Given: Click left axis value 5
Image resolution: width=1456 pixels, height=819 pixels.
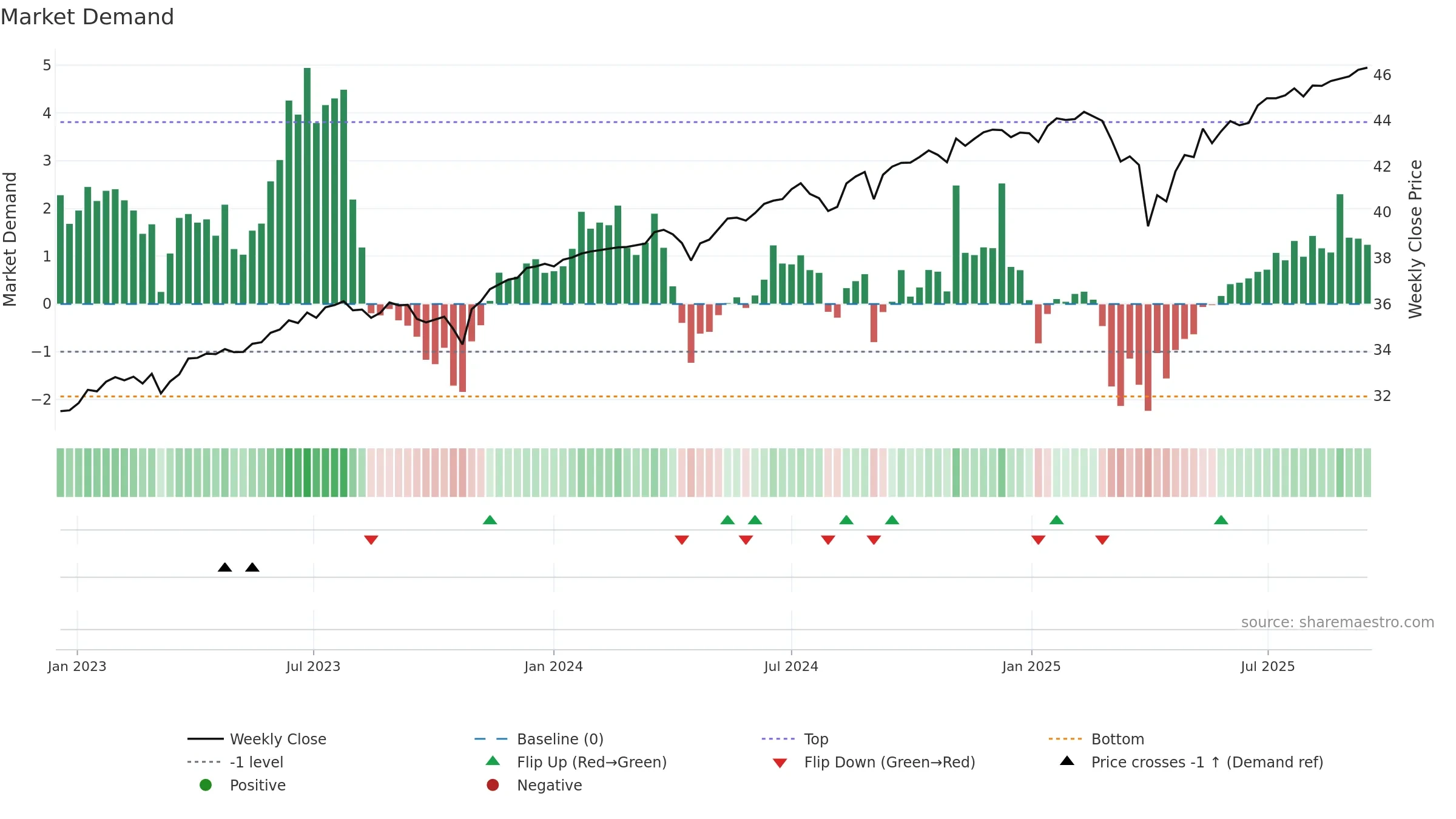Looking at the screenshot, I should (x=47, y=65).
